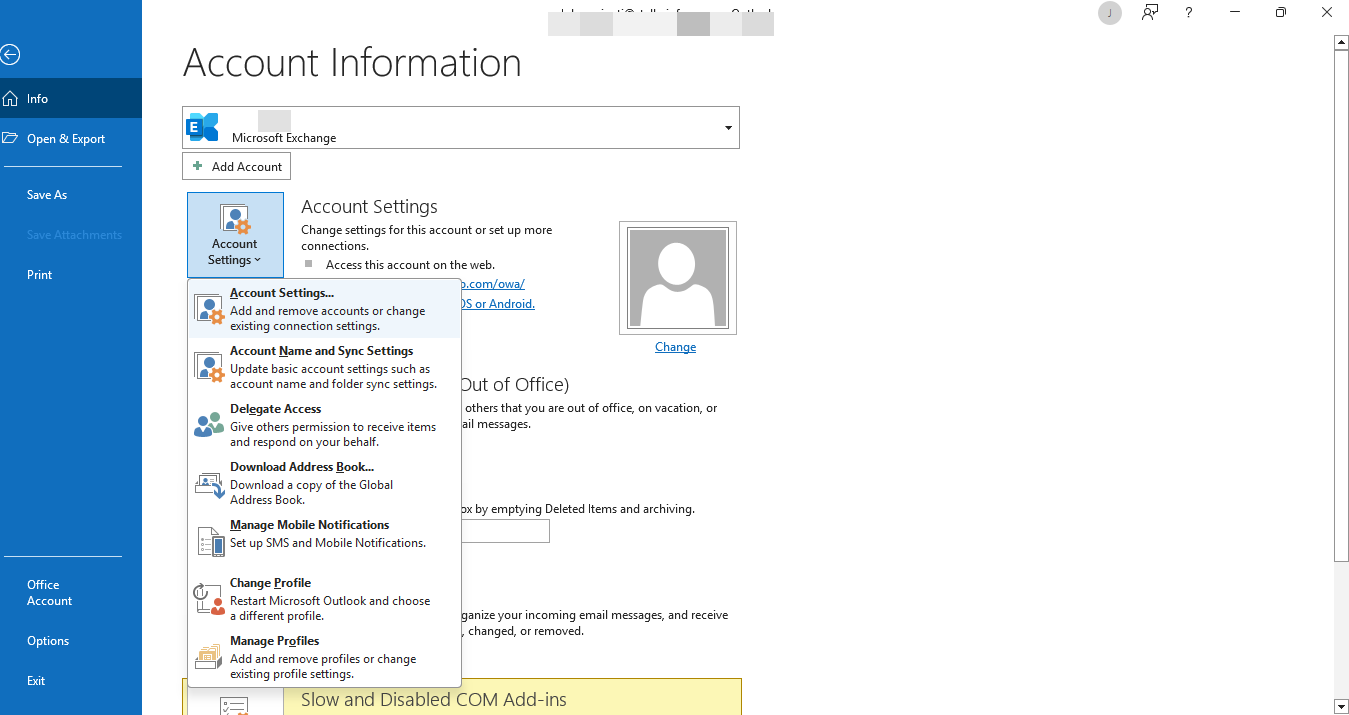
Task: Choose Delegate Access menu text
Action: coord(275,409)
